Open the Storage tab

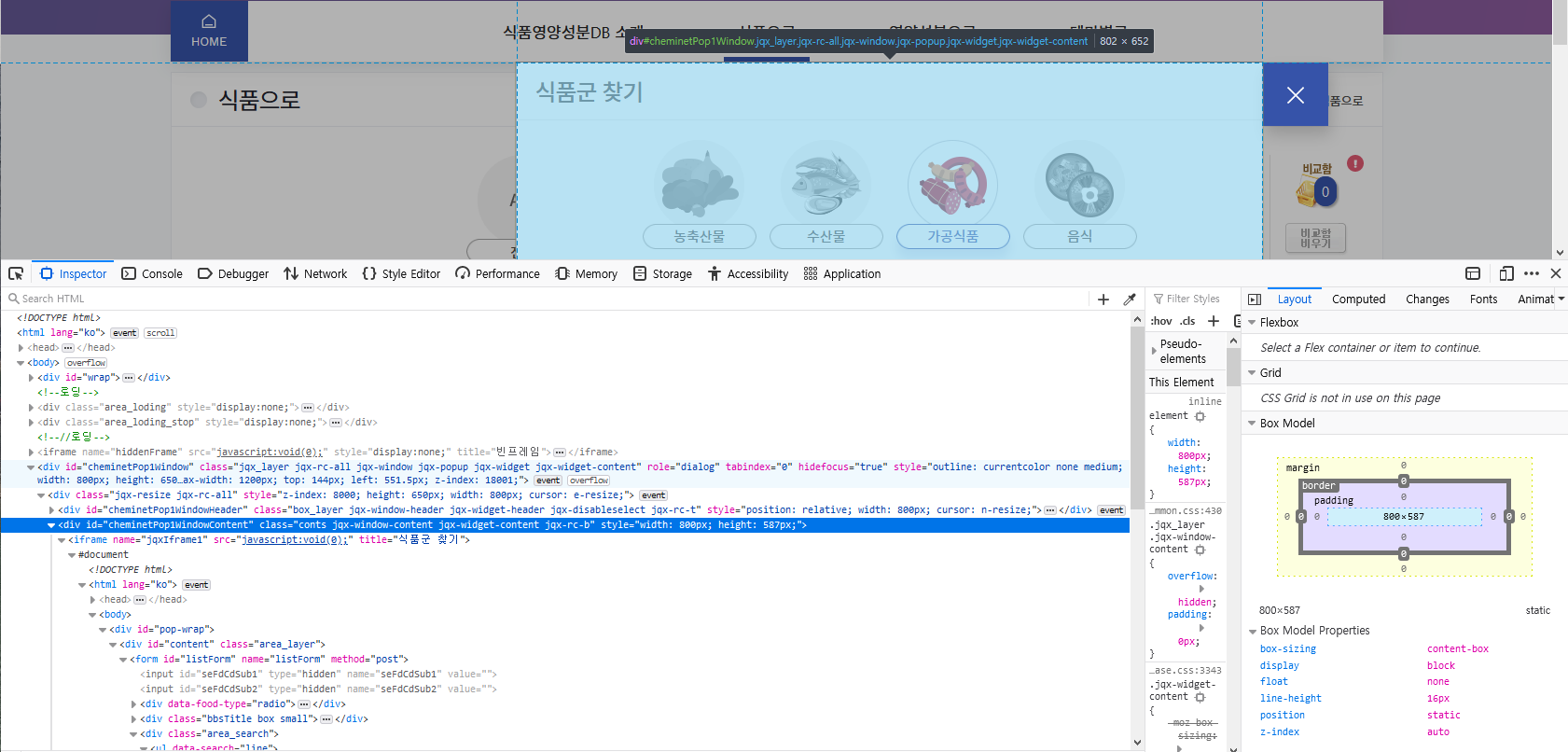coord(662,273)
